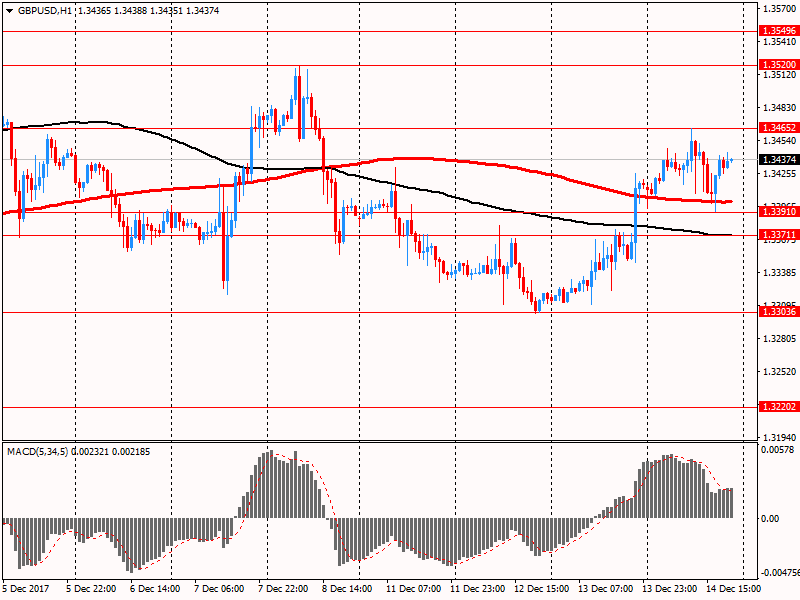
Task: Select the 1.35496 price level label
Action: tap(779, 31)
